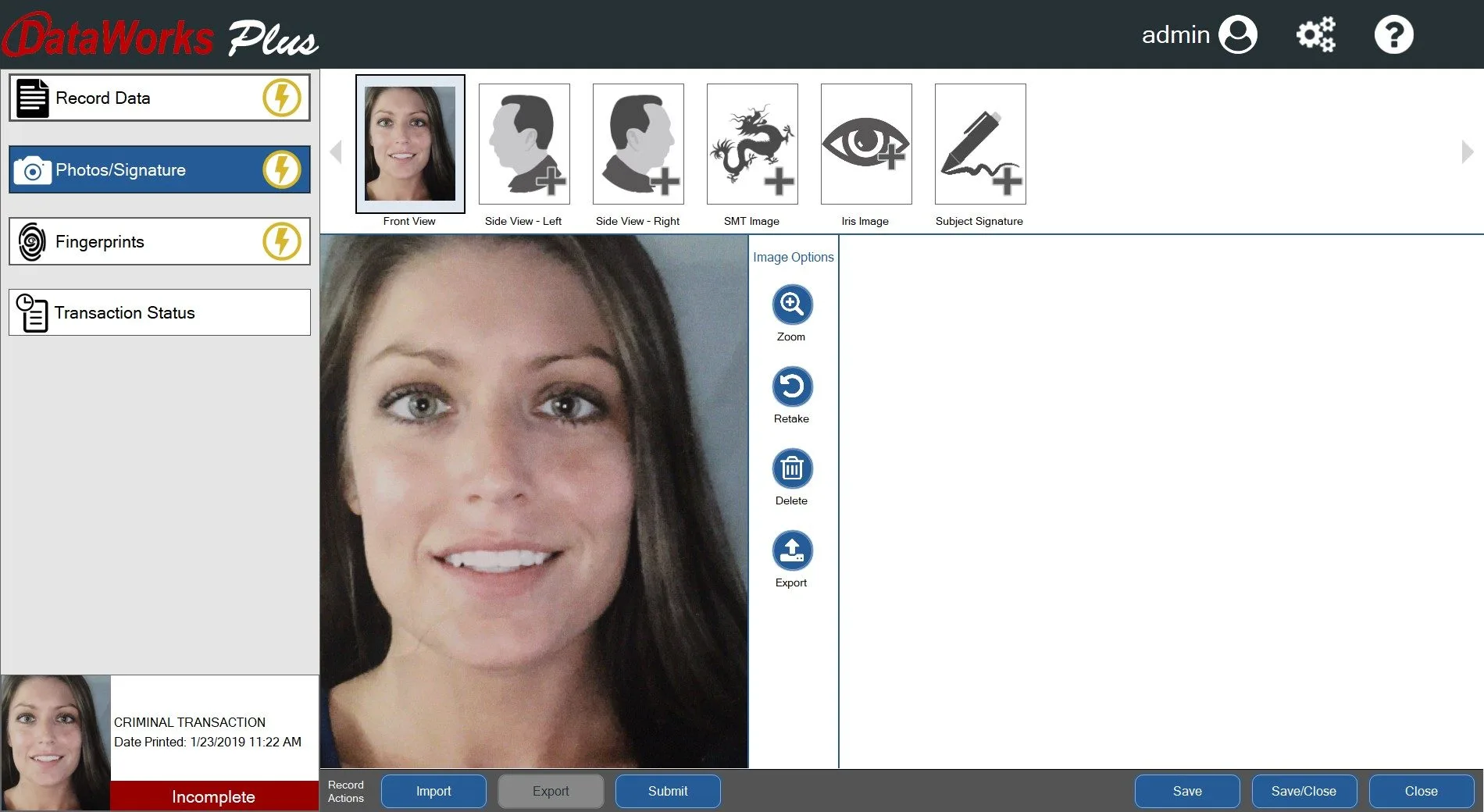Image resolution: width=1484 pixels, height=812 pixels.
Task: Select the Front View thumbnail
Action: tap(410, 144)
